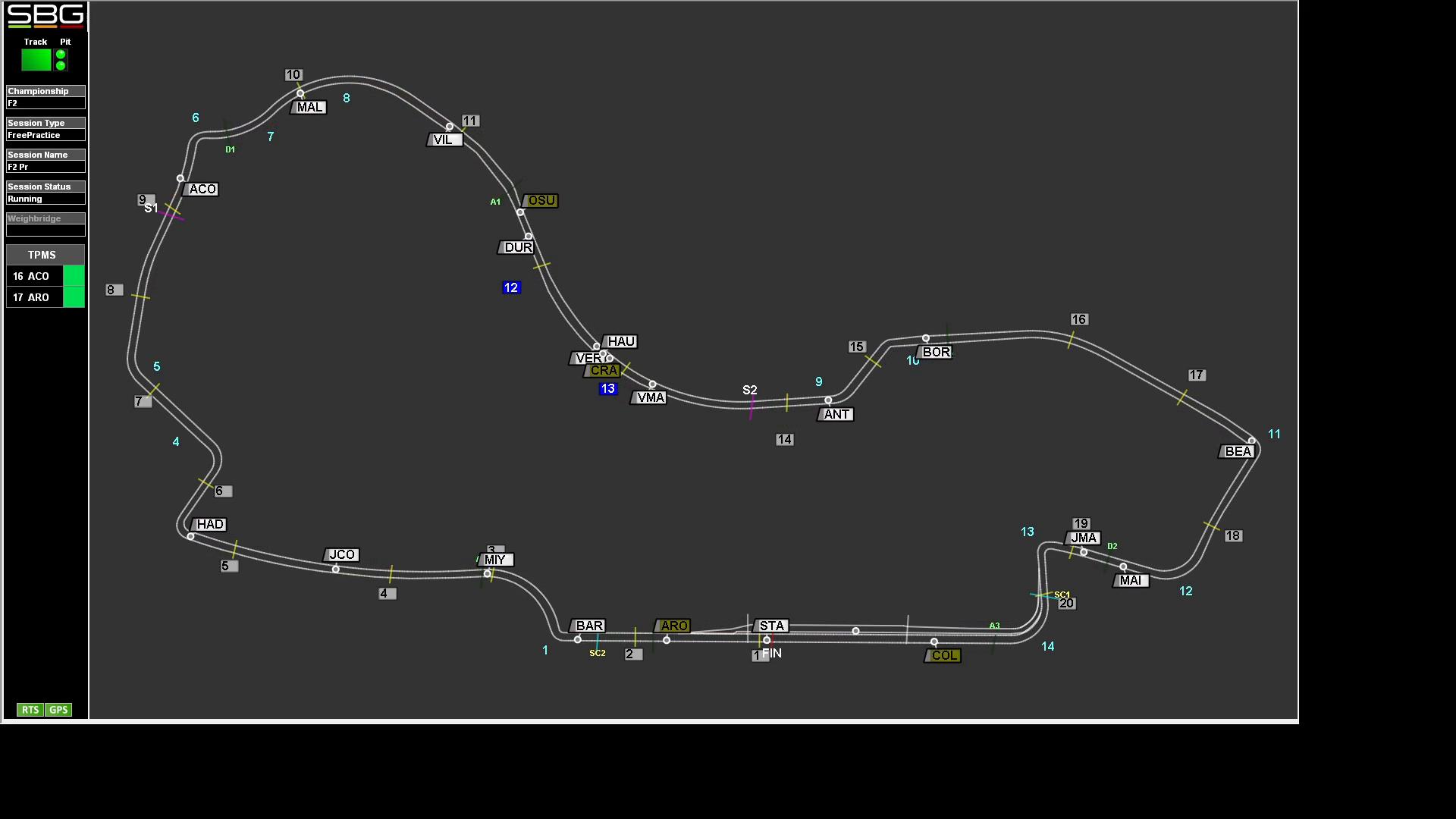Click the D2 DRS detection marker

click(x=1112, y=546)
